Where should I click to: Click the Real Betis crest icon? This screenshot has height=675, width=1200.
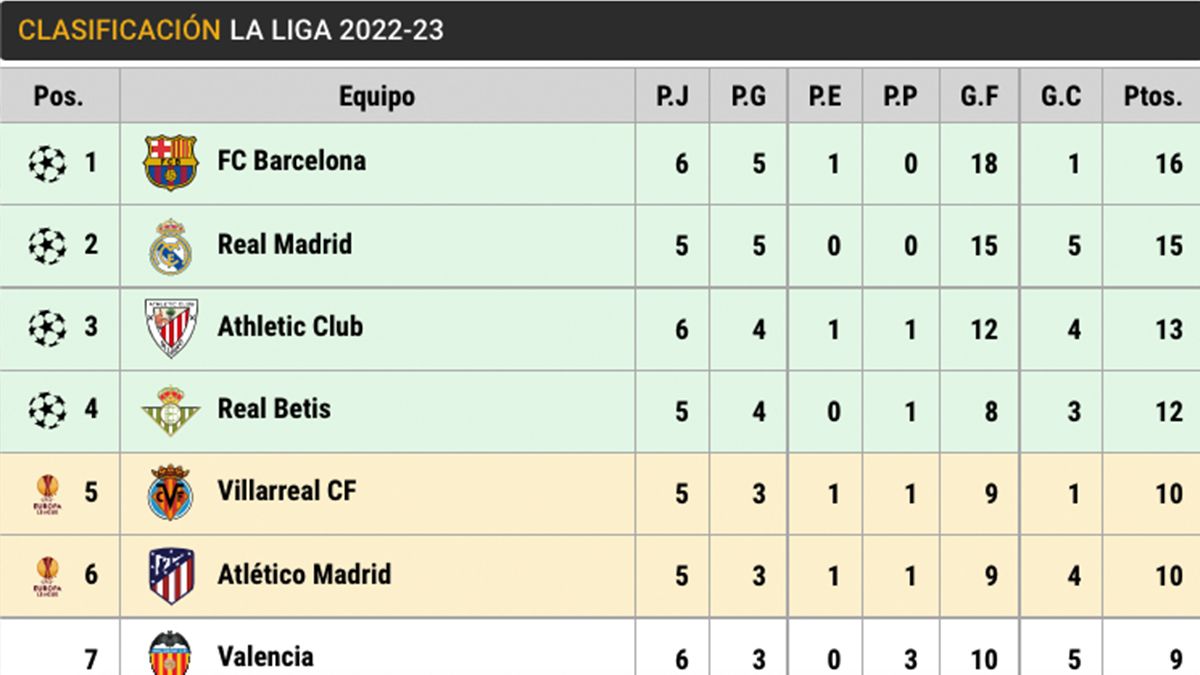170,410
